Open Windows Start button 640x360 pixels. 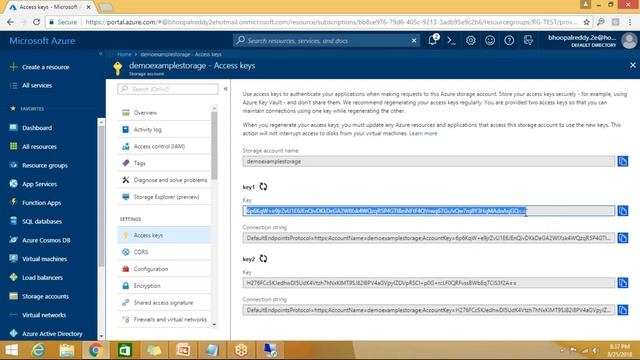pyautogui.click(x=11, y=350)
